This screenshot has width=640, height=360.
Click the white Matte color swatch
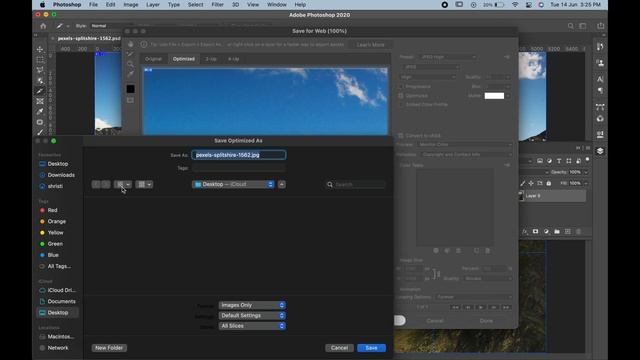click(494, 96)
